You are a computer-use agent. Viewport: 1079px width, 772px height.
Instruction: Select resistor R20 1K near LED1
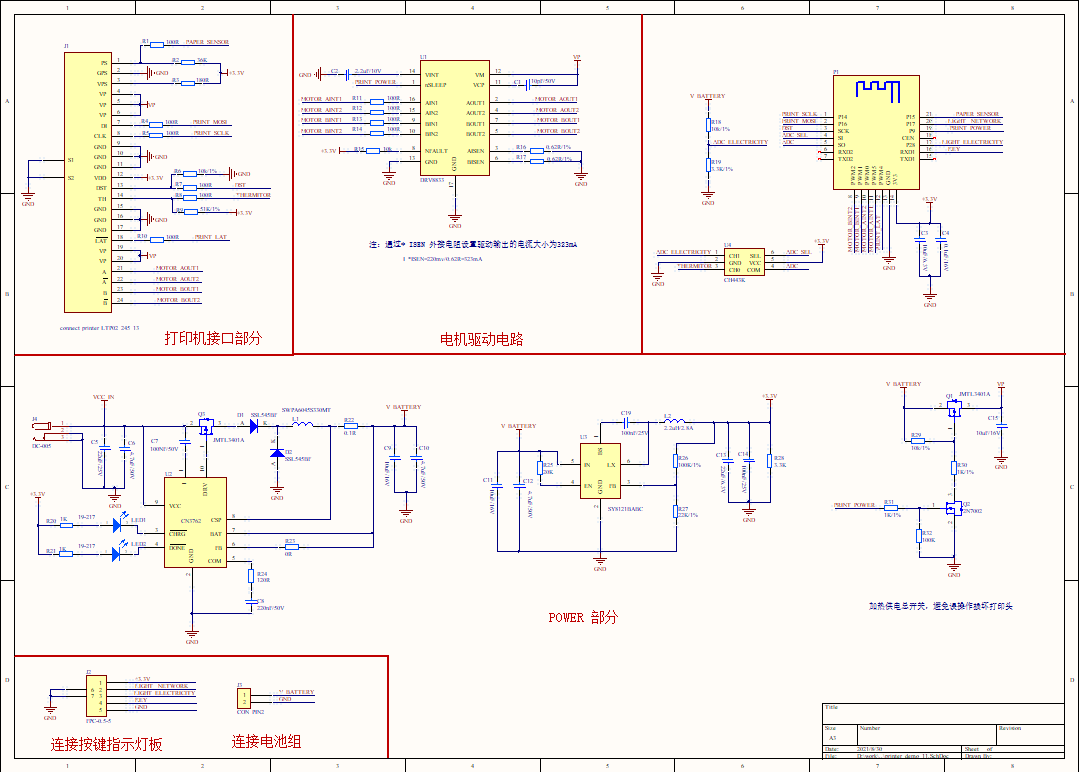coord(66,525)
